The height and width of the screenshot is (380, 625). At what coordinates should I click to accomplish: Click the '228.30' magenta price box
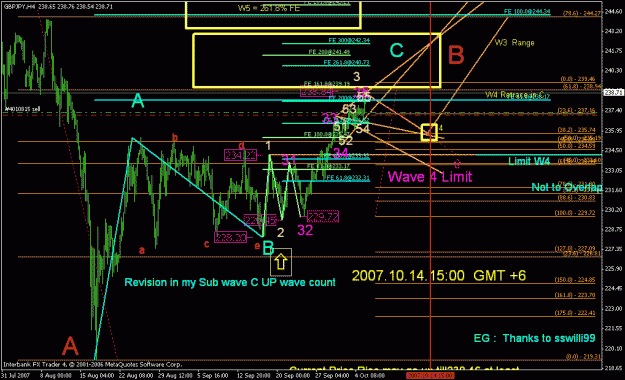tap(230, 237)
